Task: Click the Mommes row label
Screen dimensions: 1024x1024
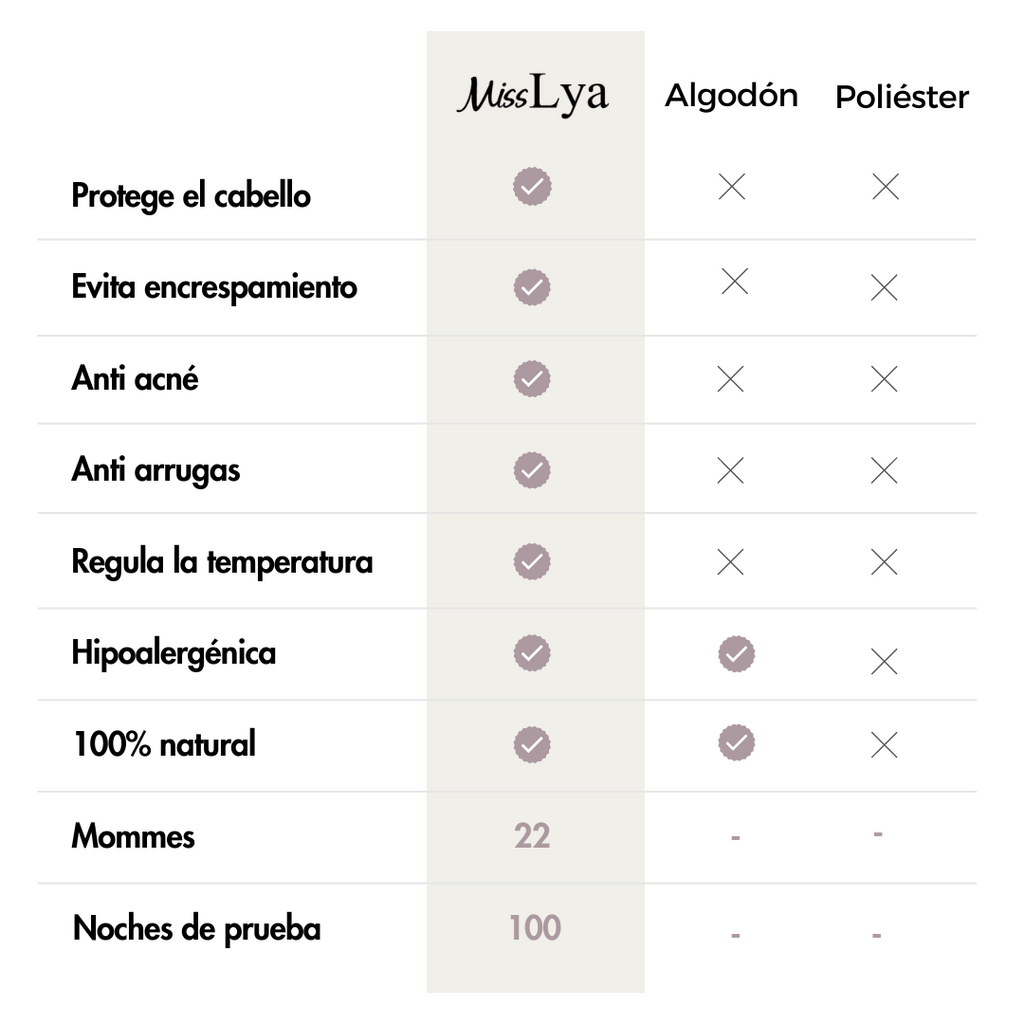Action: [133, 836]
